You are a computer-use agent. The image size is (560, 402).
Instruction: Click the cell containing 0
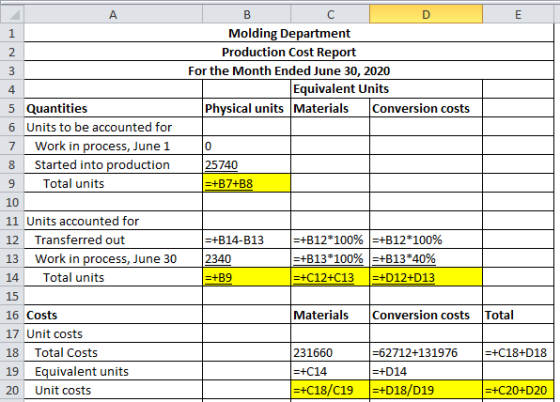[246, 146]
